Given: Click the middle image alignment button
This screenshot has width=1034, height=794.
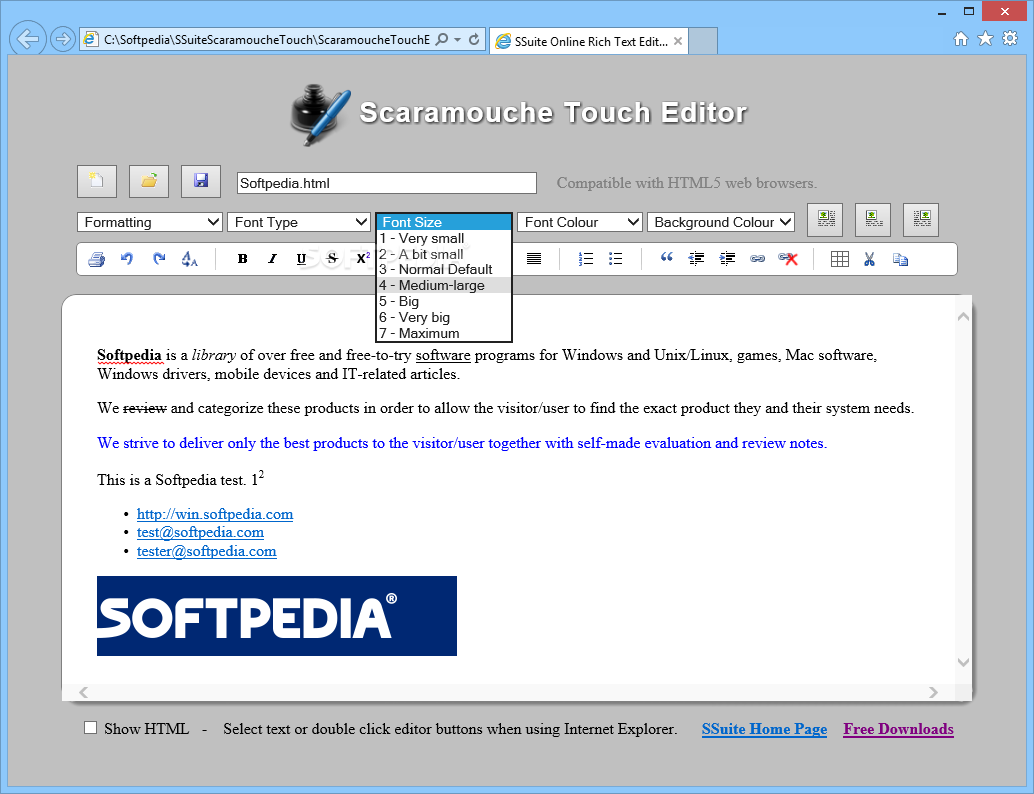Looking at the screenshot, I should point(873,220).
